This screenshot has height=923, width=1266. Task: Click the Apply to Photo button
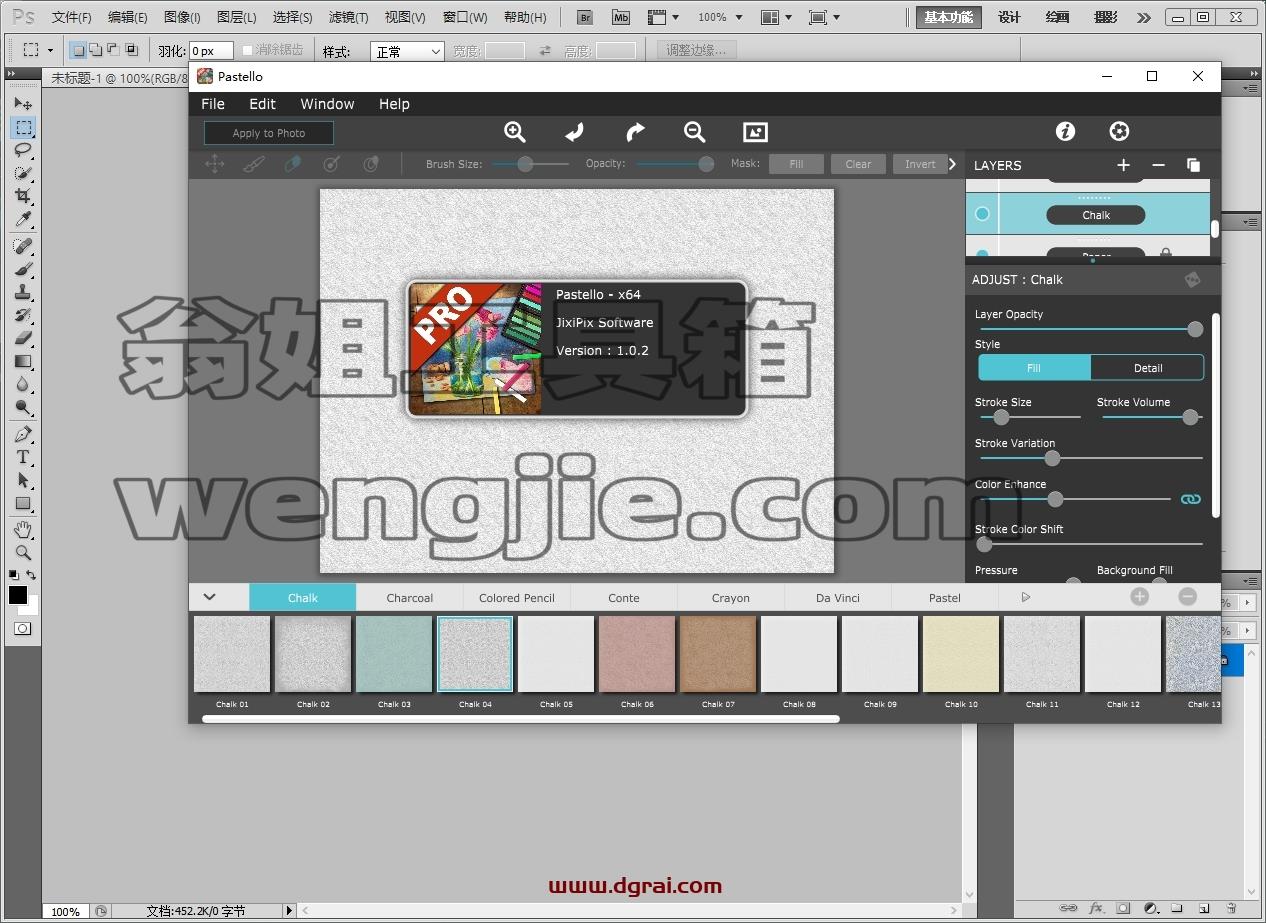coord(269,133)
